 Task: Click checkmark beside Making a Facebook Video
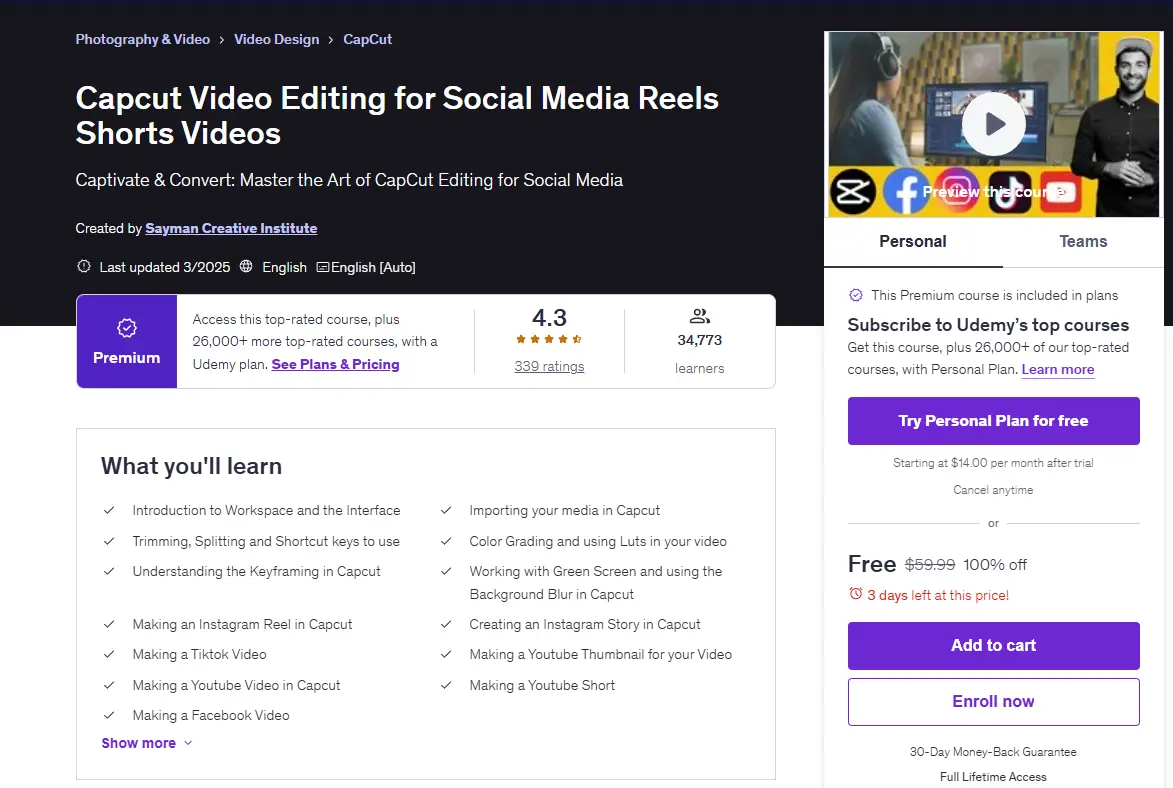pyautogui.click(x=109, y=715)
